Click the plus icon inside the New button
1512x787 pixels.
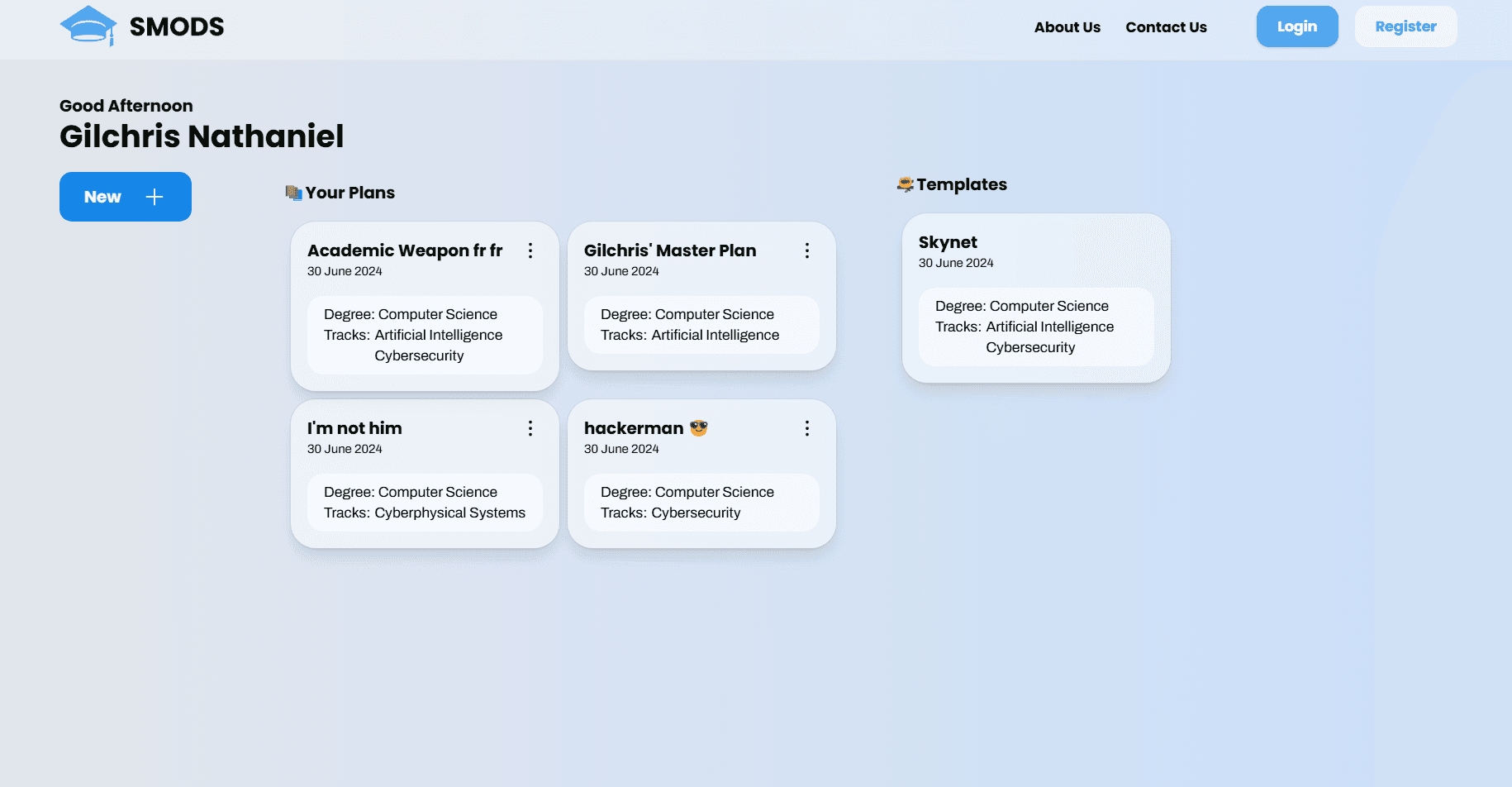tap(154, 197)
